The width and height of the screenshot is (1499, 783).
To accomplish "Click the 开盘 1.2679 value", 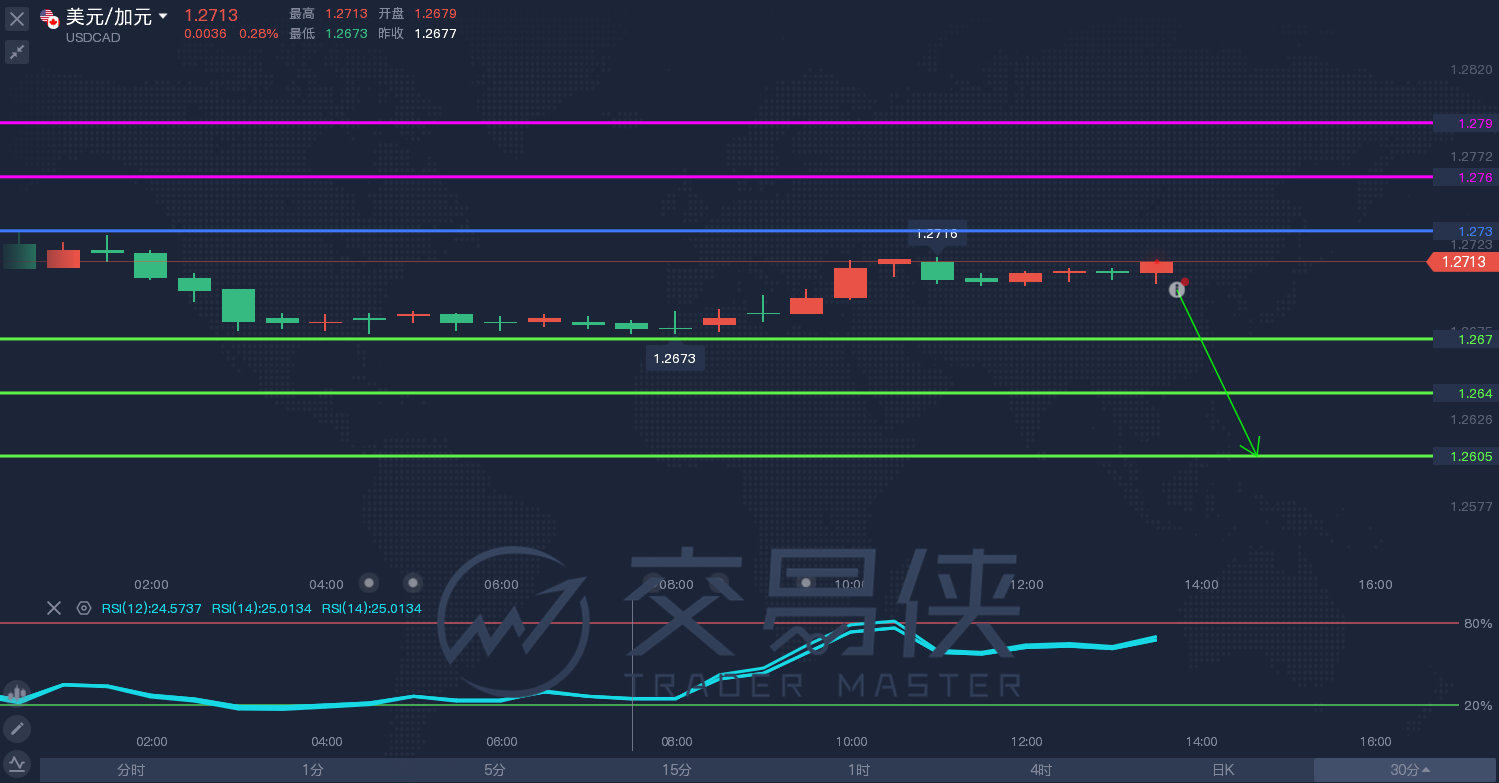I will point(435,14).
